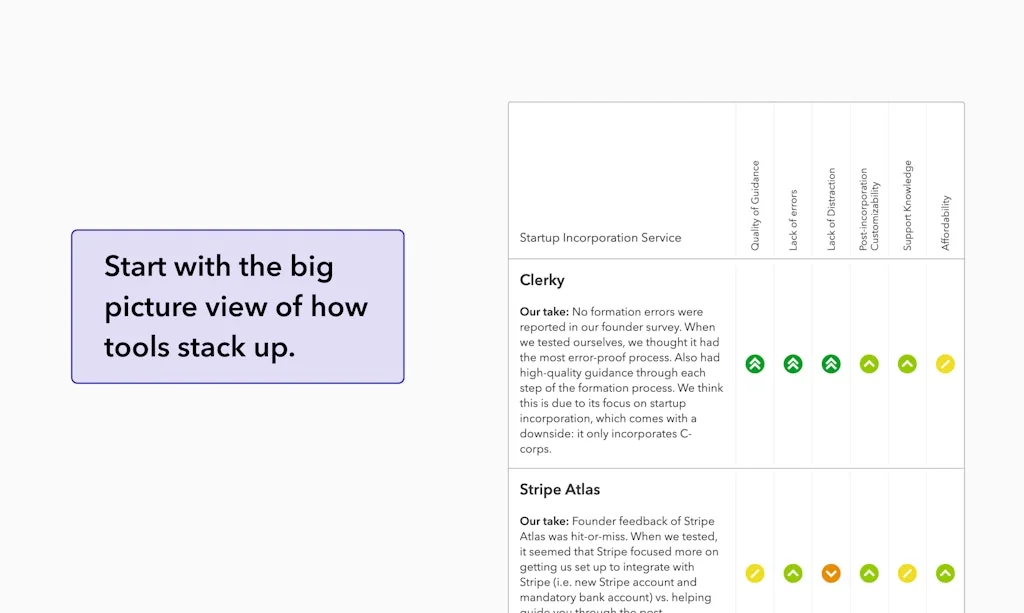This screenshot has width=1024, height=613.
Task: Select the Support Knowledge column header
Action: point(908,205)
